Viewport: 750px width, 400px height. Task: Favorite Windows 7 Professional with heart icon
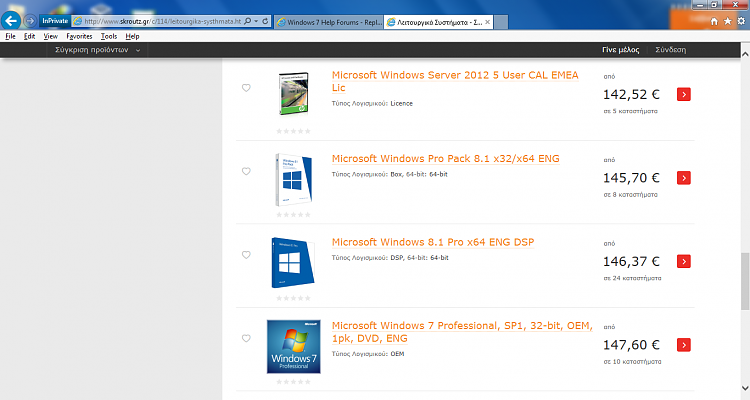point(246,338)
